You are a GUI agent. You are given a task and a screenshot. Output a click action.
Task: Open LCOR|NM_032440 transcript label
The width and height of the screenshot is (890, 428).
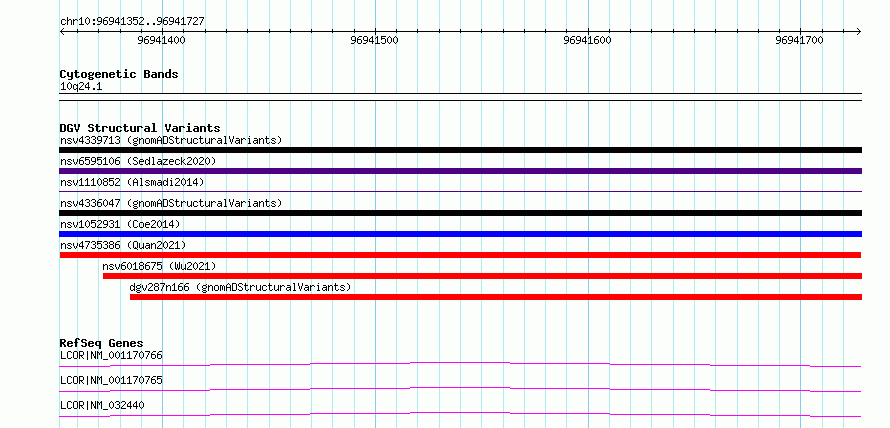tap(102, 405)
